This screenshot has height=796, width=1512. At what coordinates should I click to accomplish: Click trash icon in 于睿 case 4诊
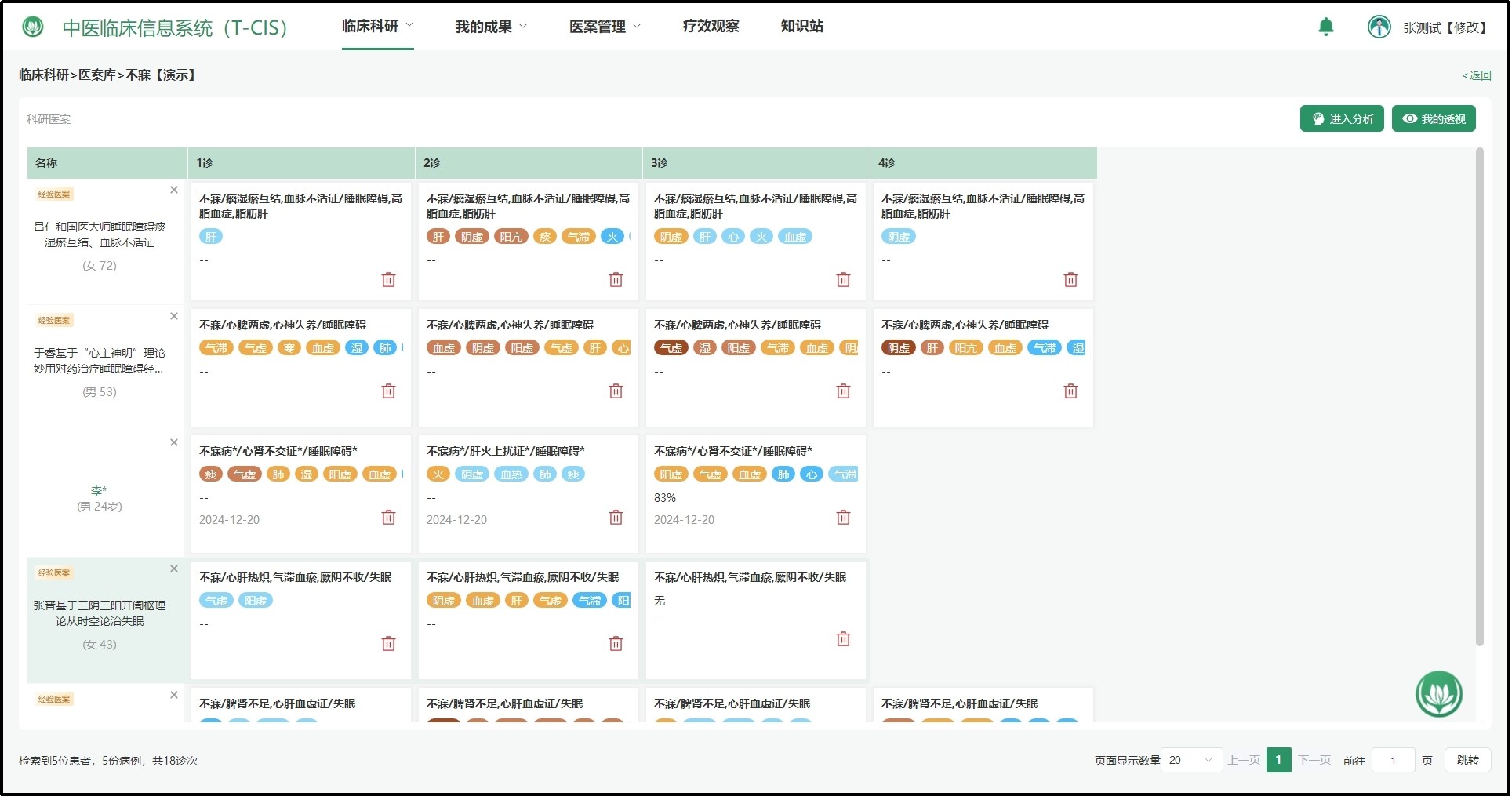coord(1070,391)
